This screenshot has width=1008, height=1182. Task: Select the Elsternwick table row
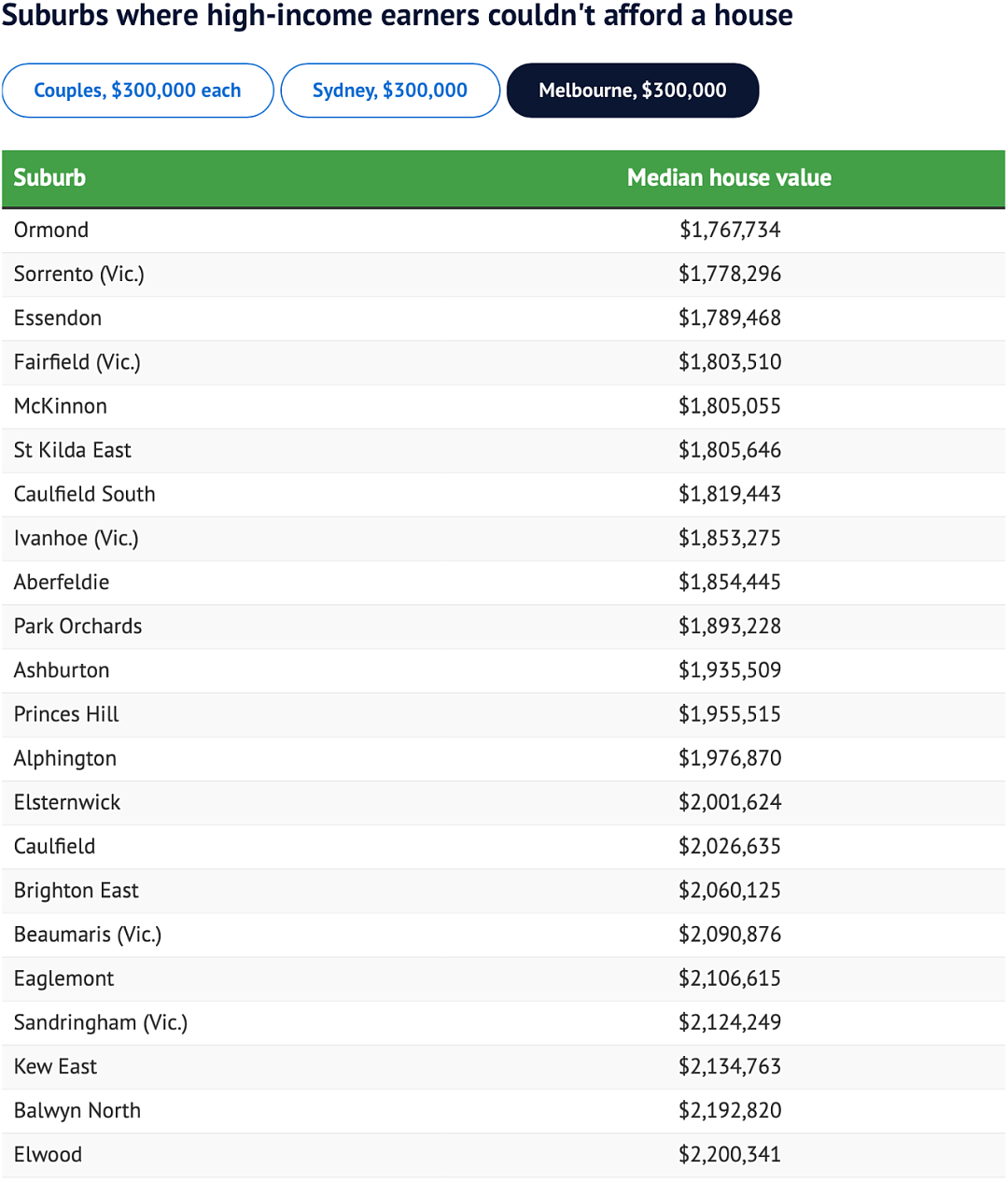(x=504, y=803)
